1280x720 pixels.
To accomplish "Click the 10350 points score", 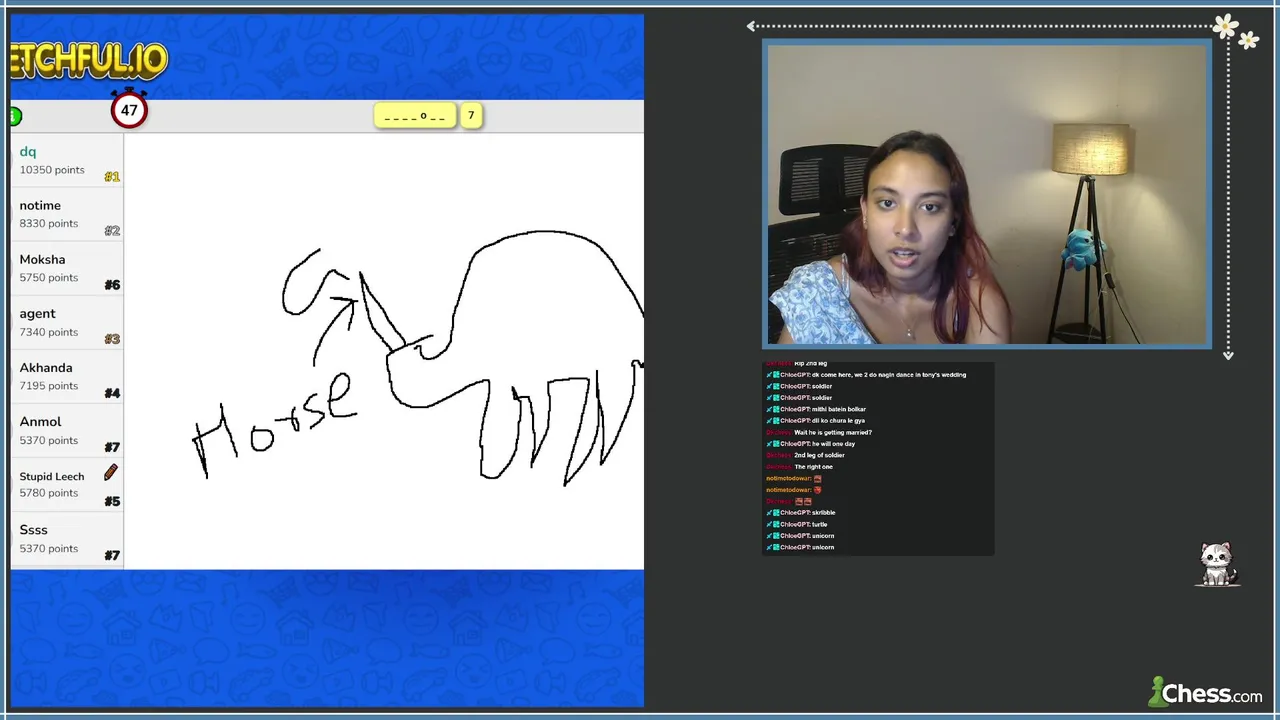I will (x=52, y=170).
